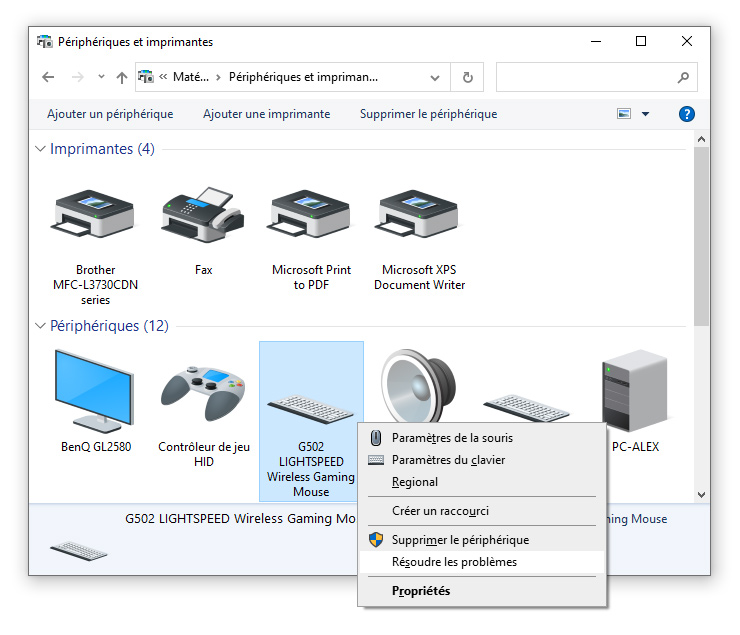Open the breadcrumb arrow after Maté...
The image size is (740, 635).
click(218, 77)
